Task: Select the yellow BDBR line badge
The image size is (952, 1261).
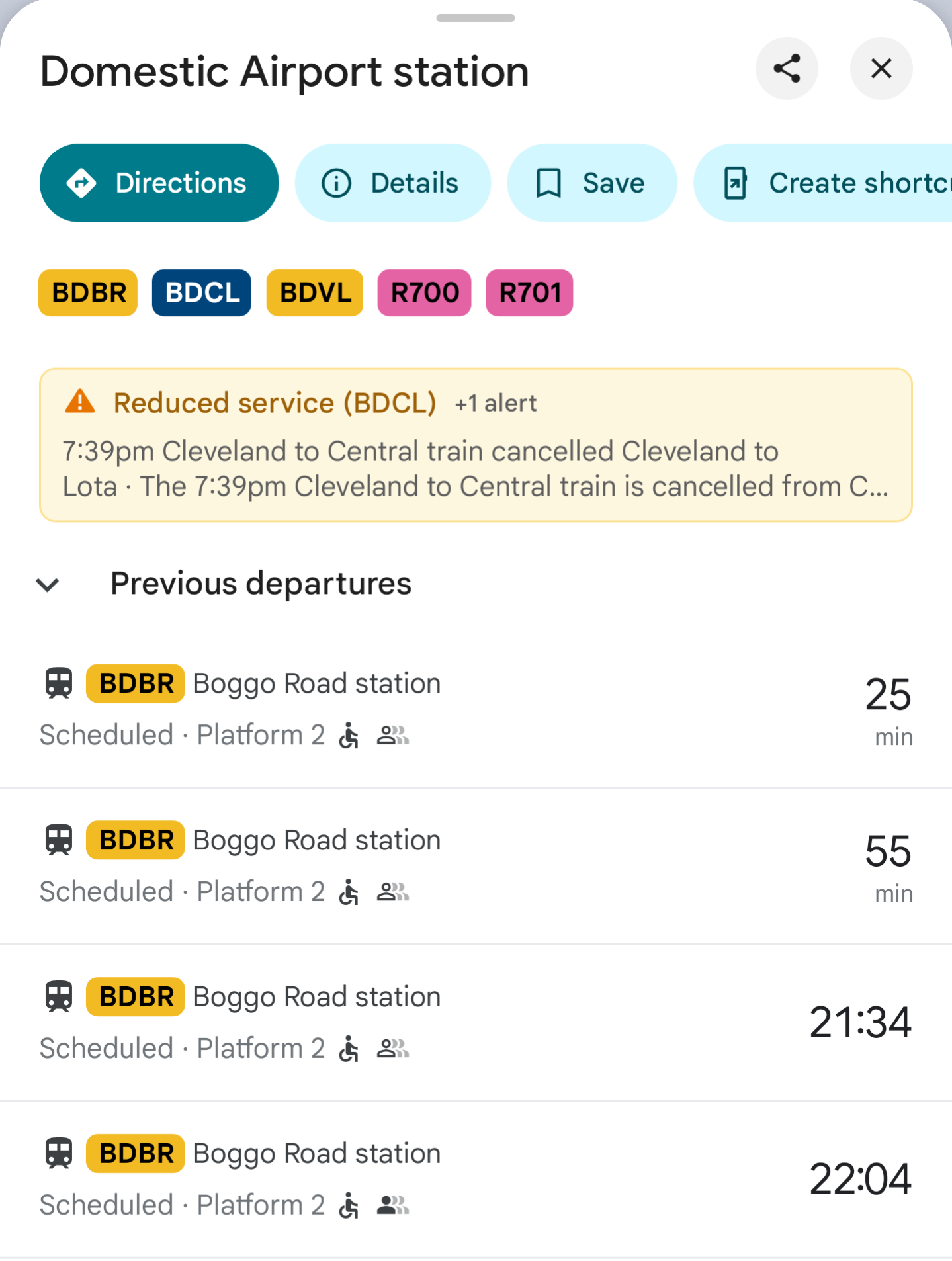Action: point(89,292)
